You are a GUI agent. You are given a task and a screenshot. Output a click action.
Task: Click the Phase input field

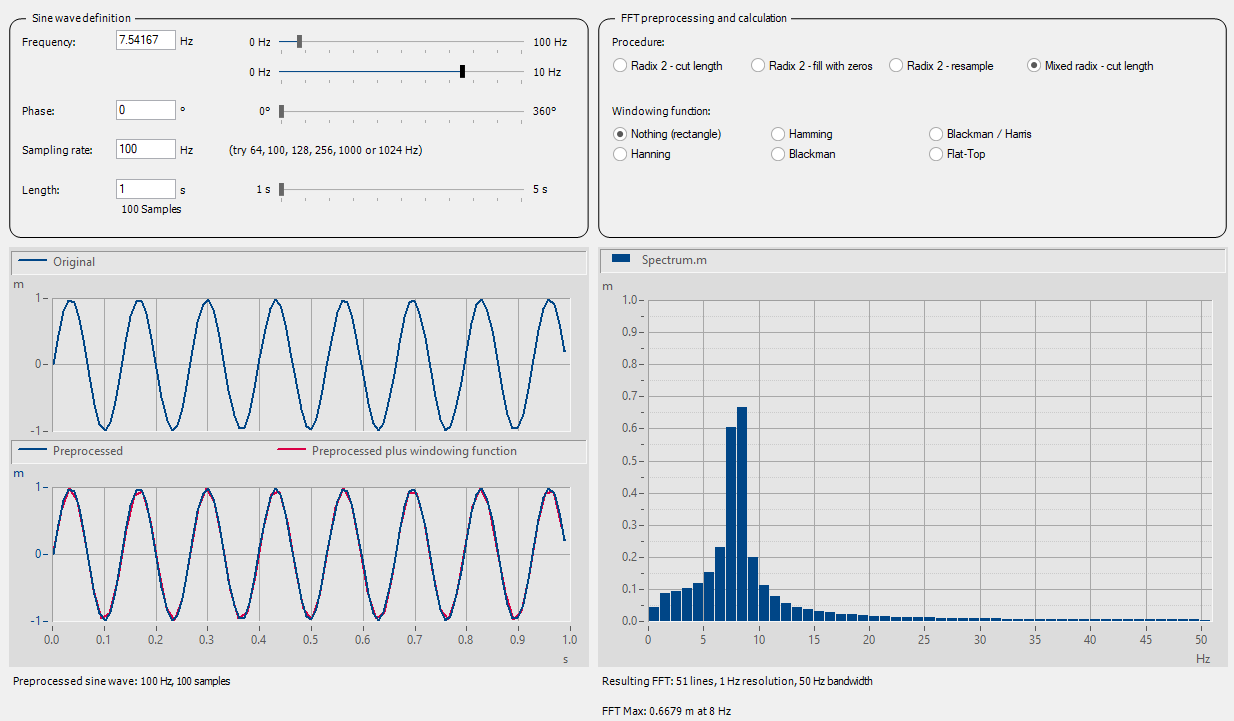coord(146,111)
